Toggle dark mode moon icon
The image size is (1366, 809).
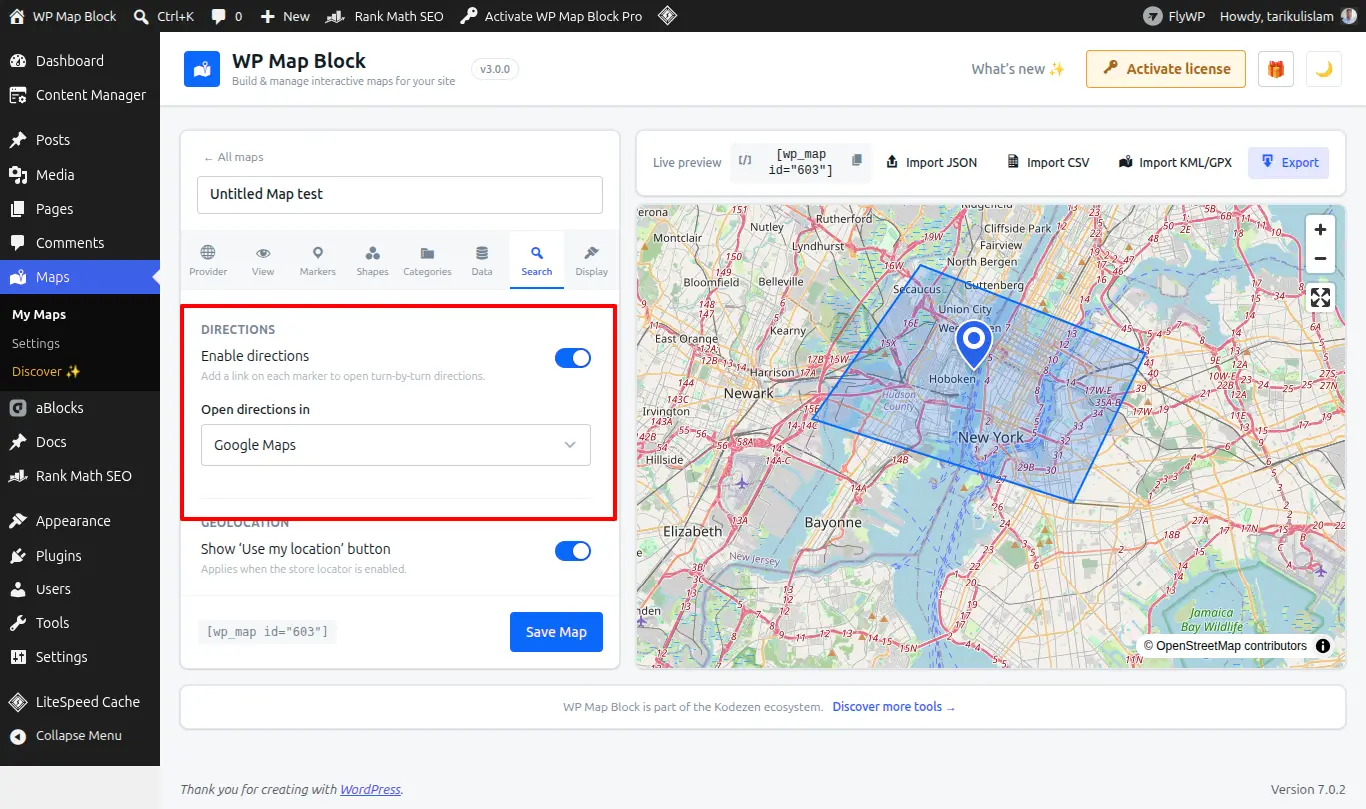tap(1324, 69)
